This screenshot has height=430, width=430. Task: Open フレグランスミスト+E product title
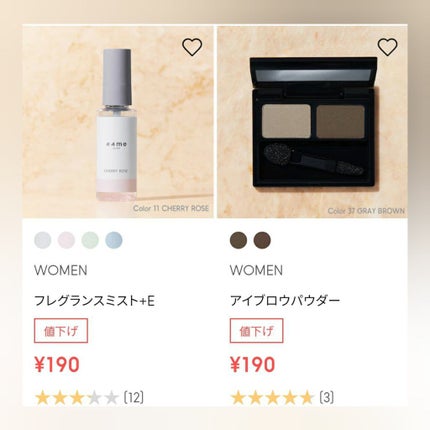[95, 301]
